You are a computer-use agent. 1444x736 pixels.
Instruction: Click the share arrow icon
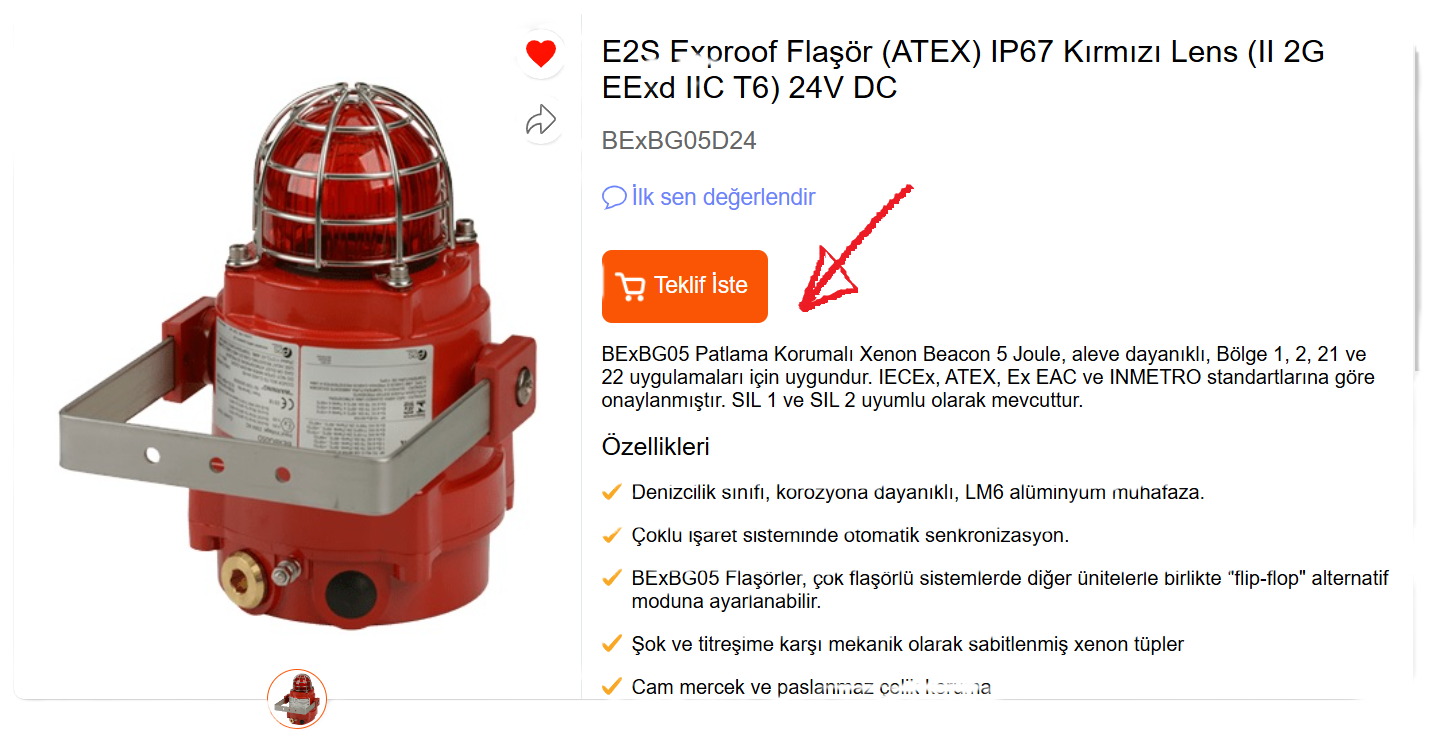(x=541, y=121)
